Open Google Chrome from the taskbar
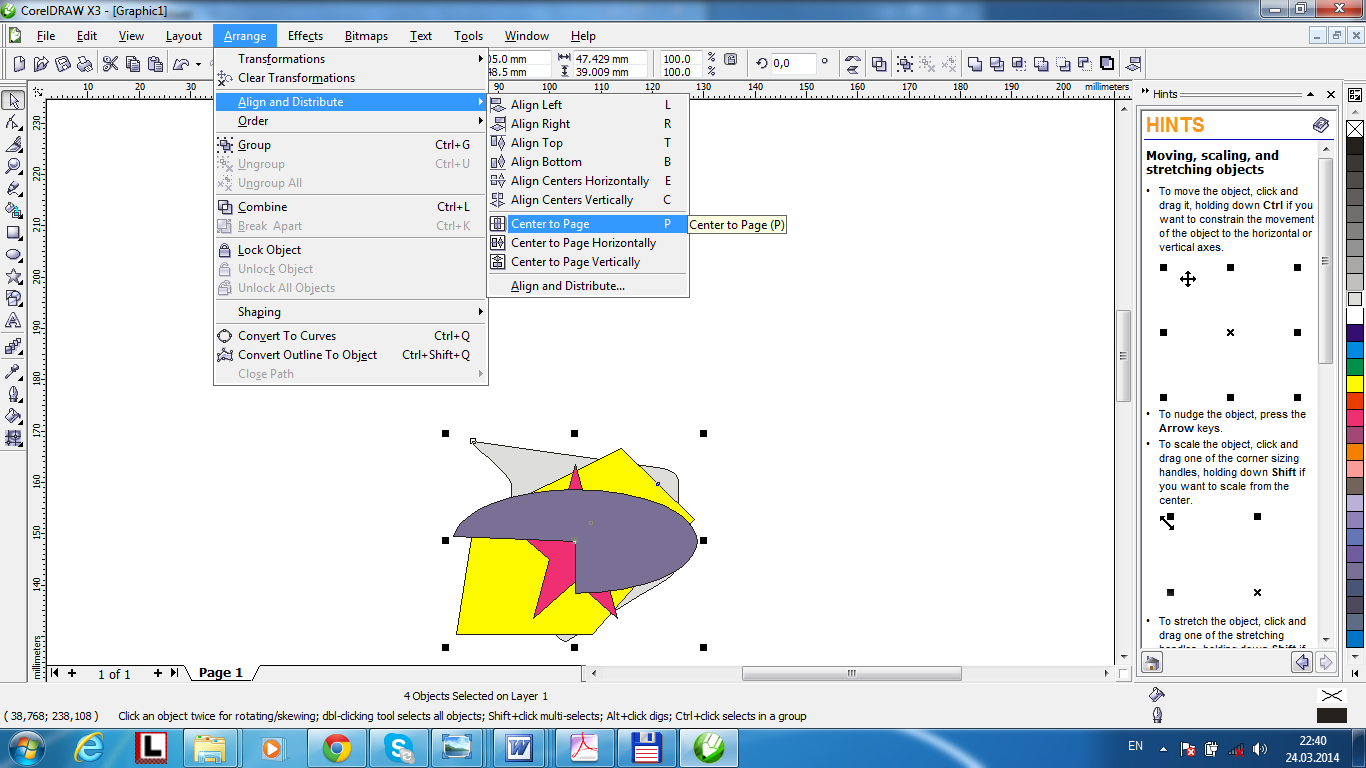This screenshot has height=768, width=1366. coord(336,747)
